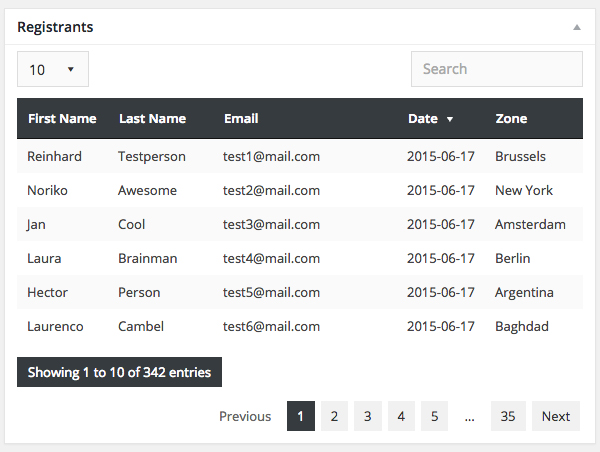Image resolution: width=600 pixels, height=452 pixels.
Task: Sort table by Last Name column
Action: [152, 118]
